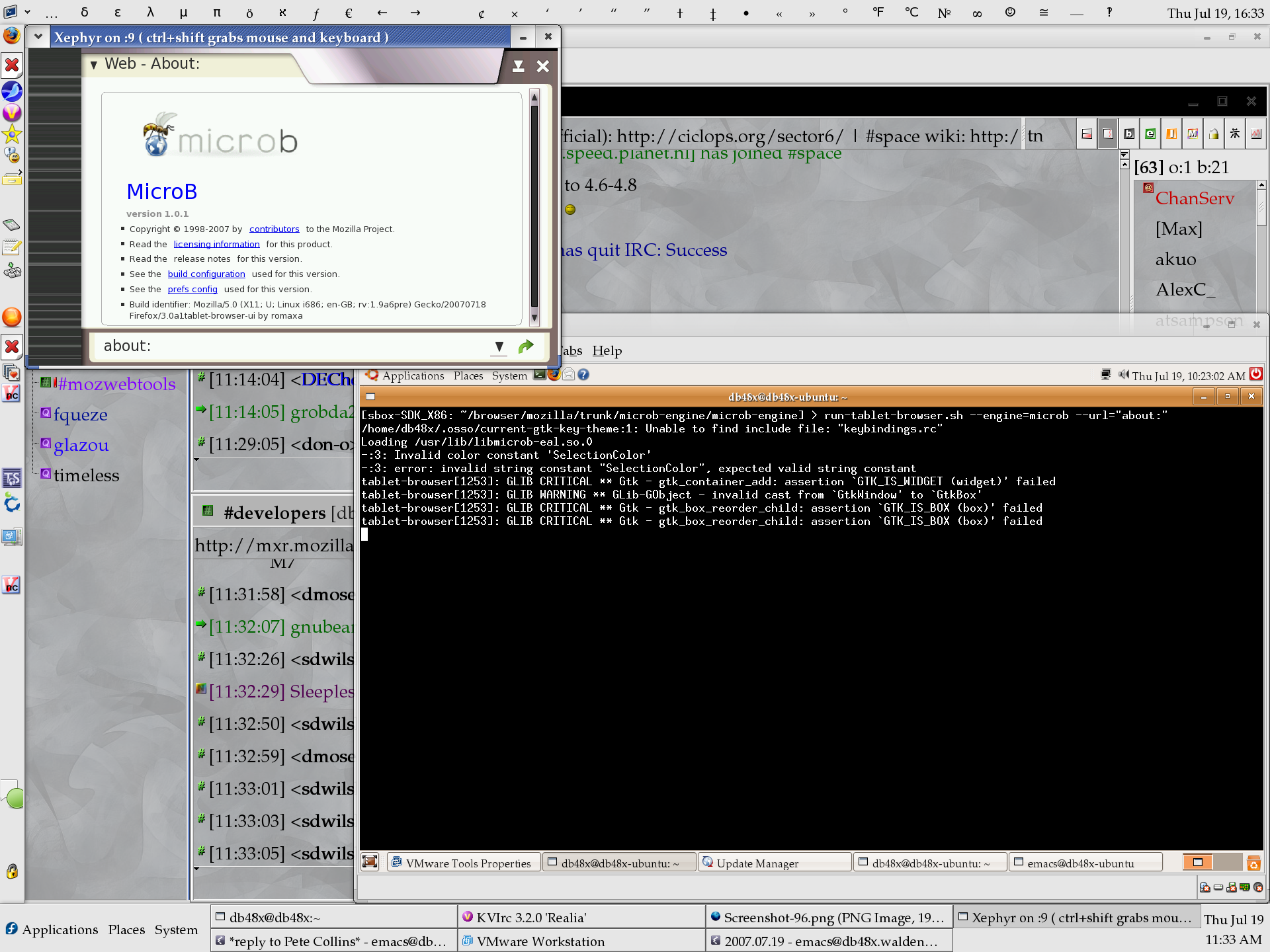The height and width of the screenshot is (952, 1270).
Task: Open the licensing information link
Action: pos(217,244)
